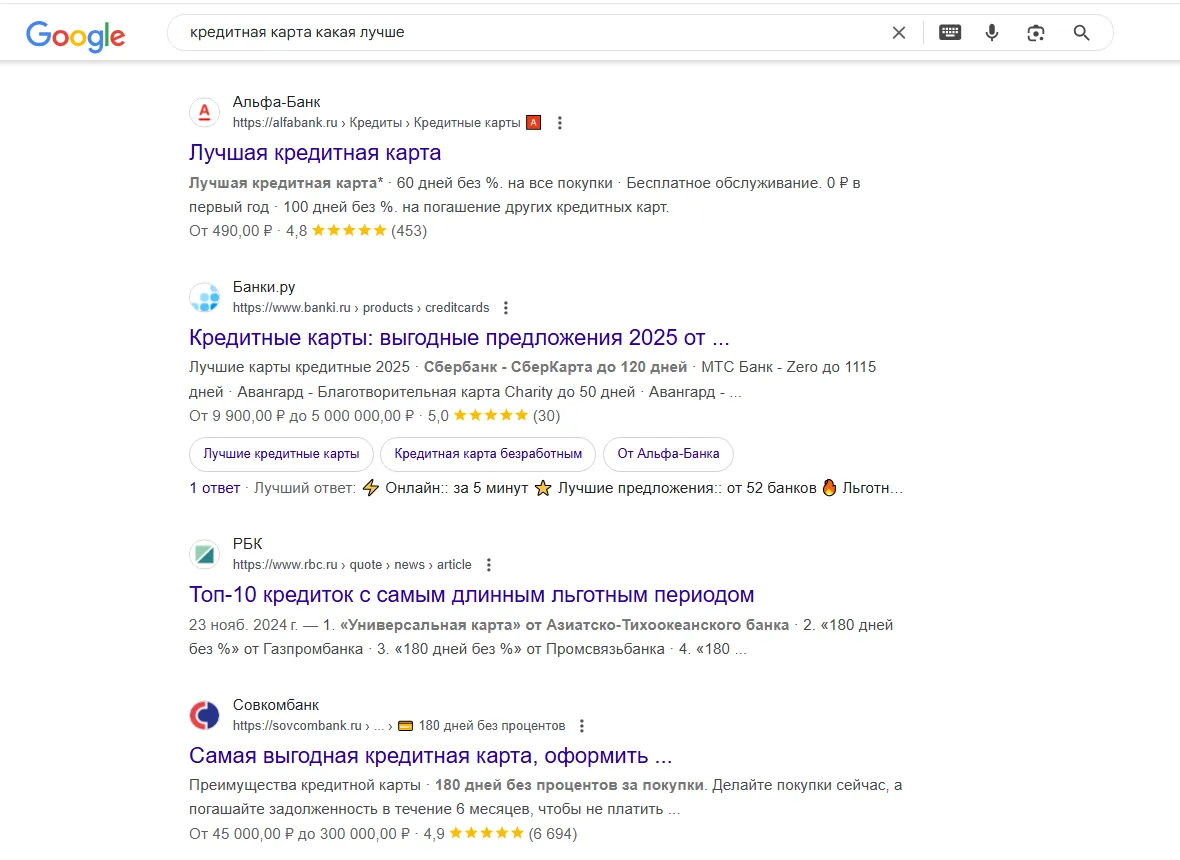Screen dimensions: 1180x860
Task: Open "Лучшая кредитная карта" result link
Action: pos(315,153)
